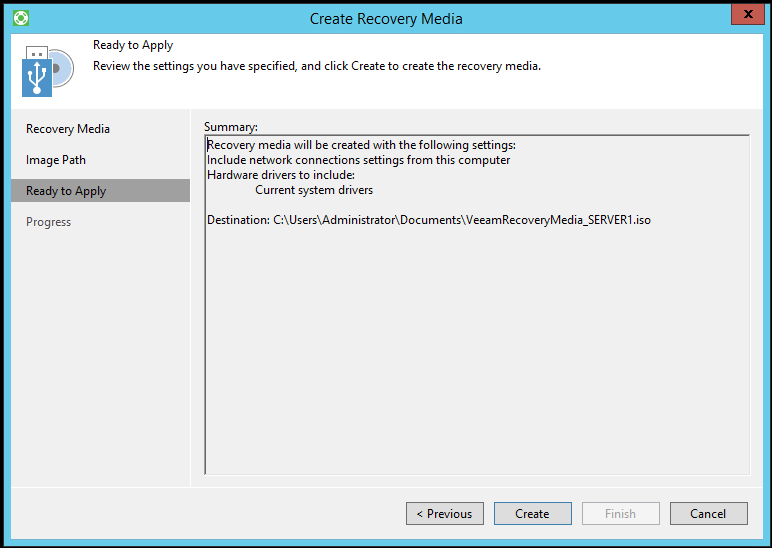Image resolution: width=772 pixels, height=548 pixels.
Task: Click the Veeam application icon in title bar
Action: point(21,18)
